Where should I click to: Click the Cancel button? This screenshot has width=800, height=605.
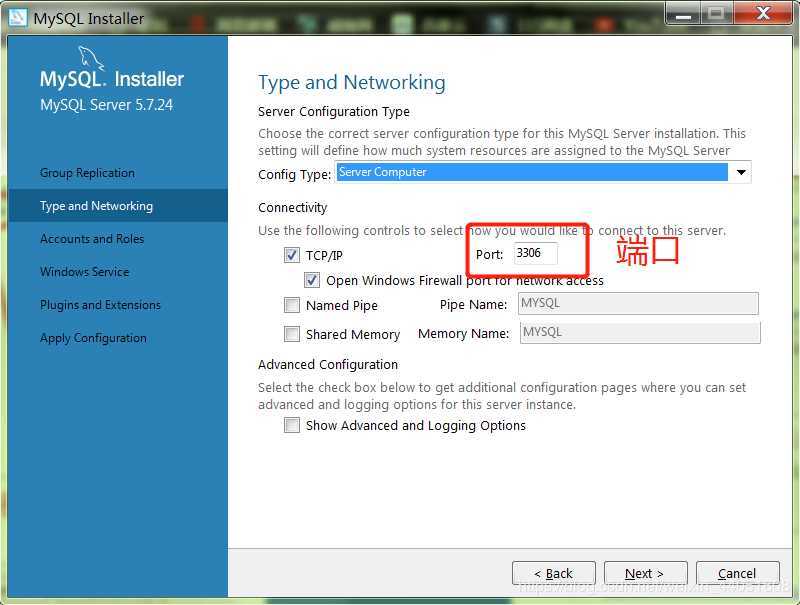tap(737, 573)
